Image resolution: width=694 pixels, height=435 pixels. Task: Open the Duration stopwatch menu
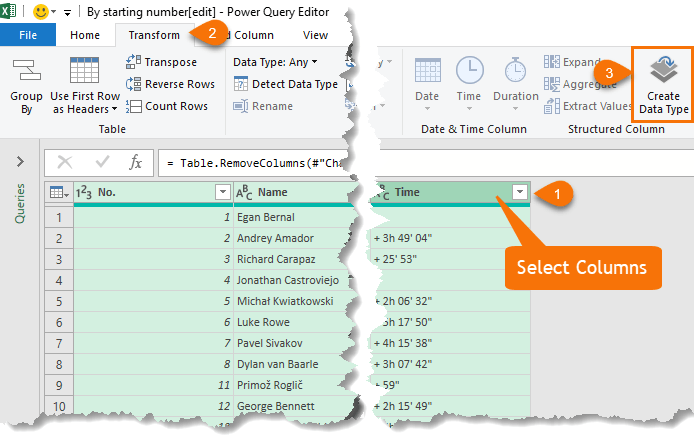[516, 84]
